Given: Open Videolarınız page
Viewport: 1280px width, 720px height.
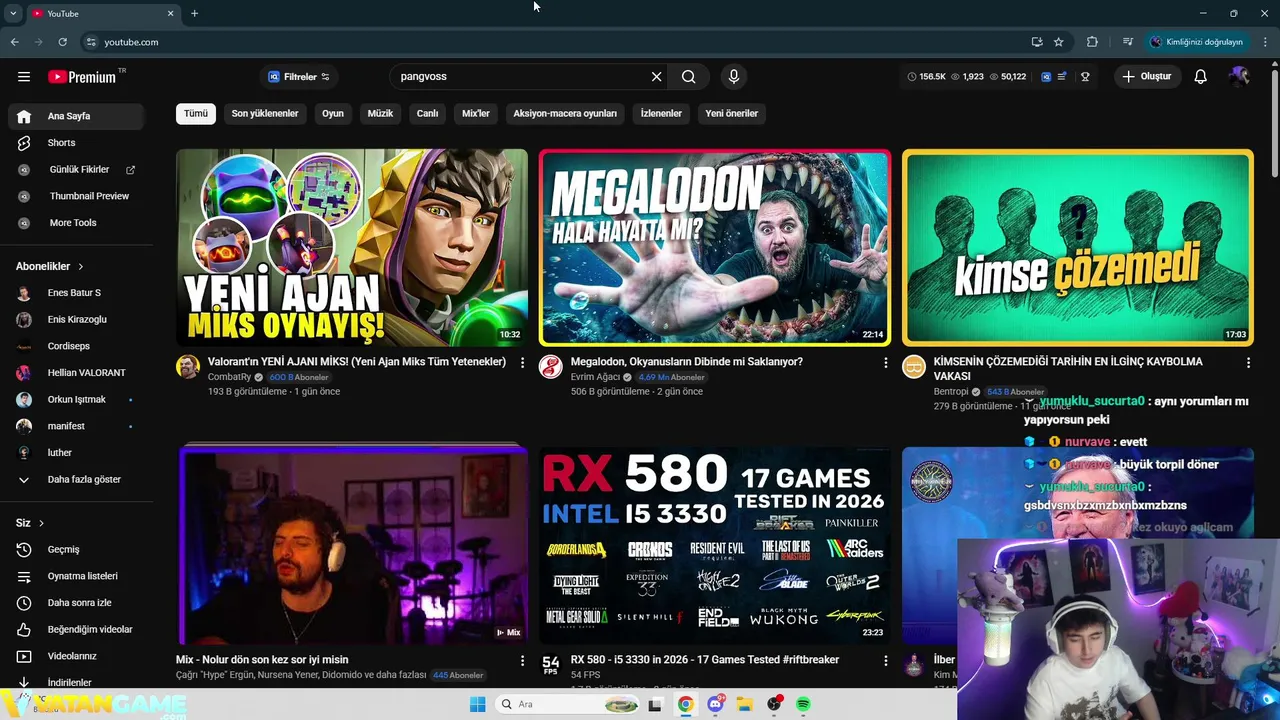Looking at the screenshot, I should (x=78, y=656).
